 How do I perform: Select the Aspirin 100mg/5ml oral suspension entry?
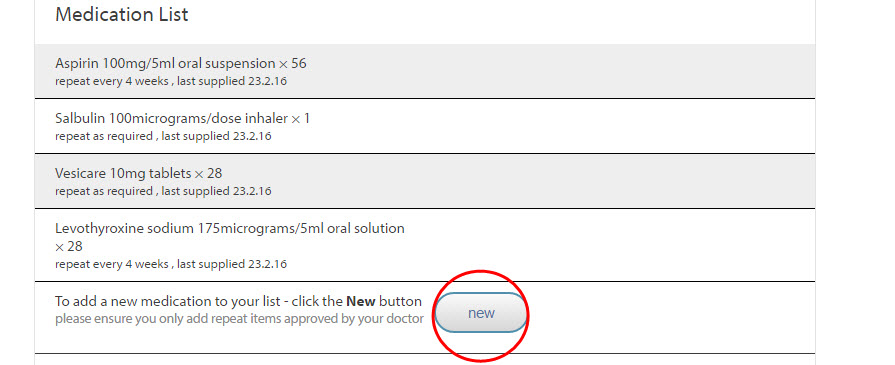[425, 71]
